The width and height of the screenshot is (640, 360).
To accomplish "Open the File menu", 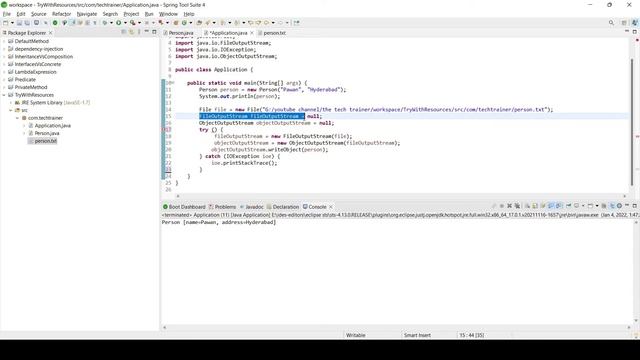I will tap(7, 14).
